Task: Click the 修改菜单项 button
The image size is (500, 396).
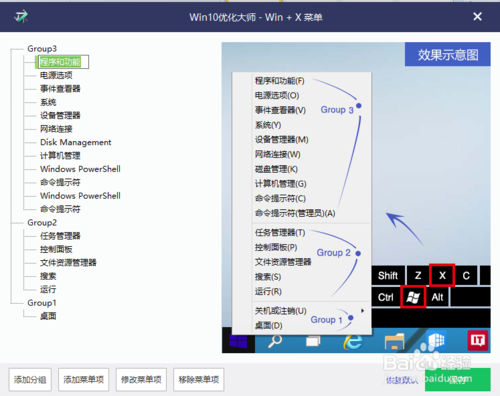Action: pos(141,379)
